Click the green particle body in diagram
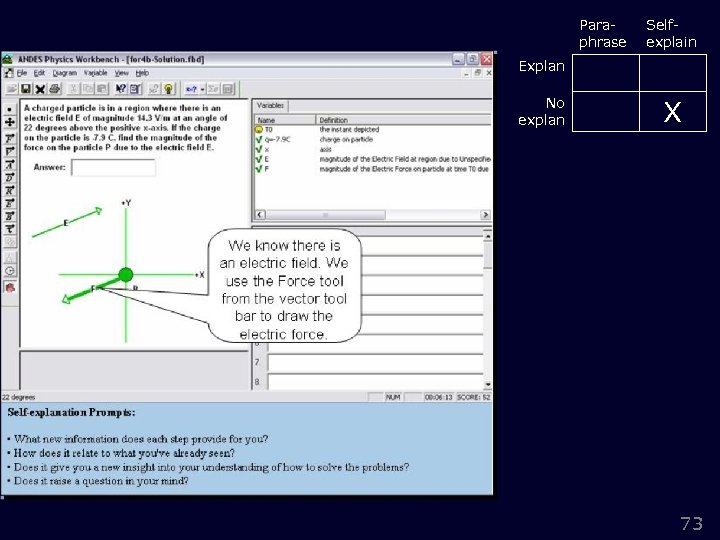This screenshot has width=720, height=540. pyautogui.click(x=125, y=275)
